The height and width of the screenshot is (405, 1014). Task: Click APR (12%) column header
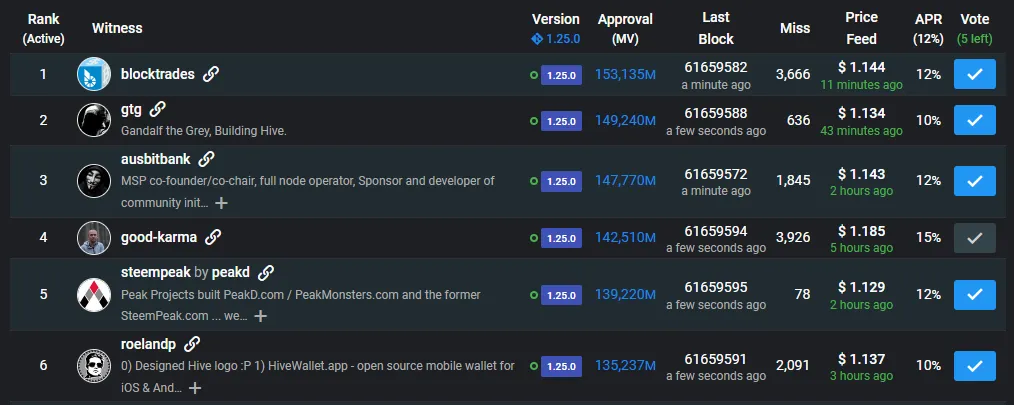(928, 29)
